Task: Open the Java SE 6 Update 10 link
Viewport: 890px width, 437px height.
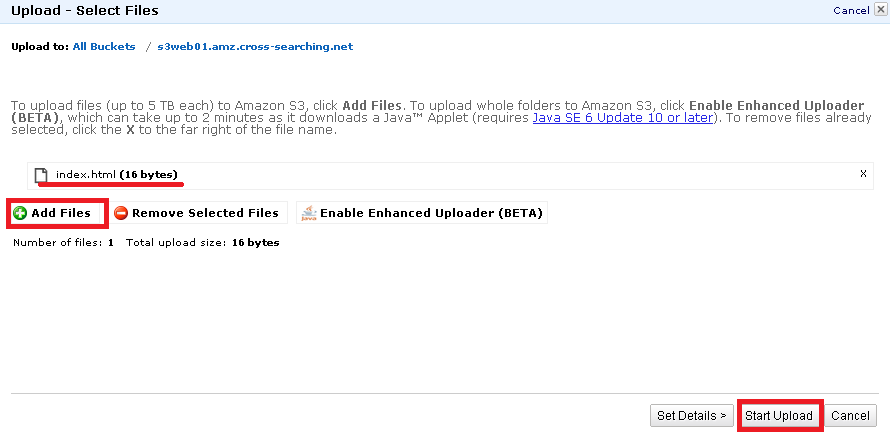Action: tap(623, 117)
